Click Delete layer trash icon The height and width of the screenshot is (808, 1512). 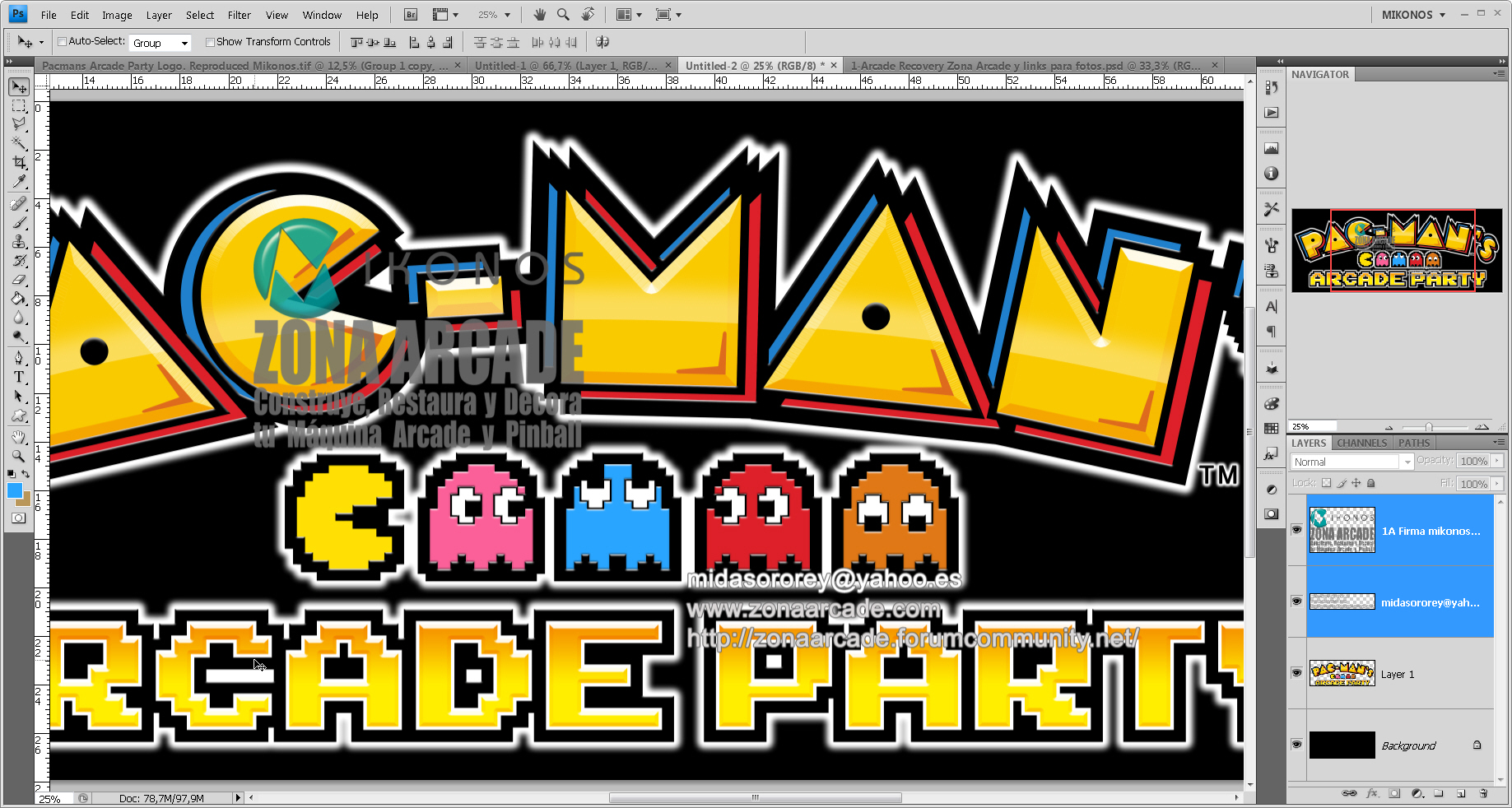pyautogui.click(x=1483, y=793)
